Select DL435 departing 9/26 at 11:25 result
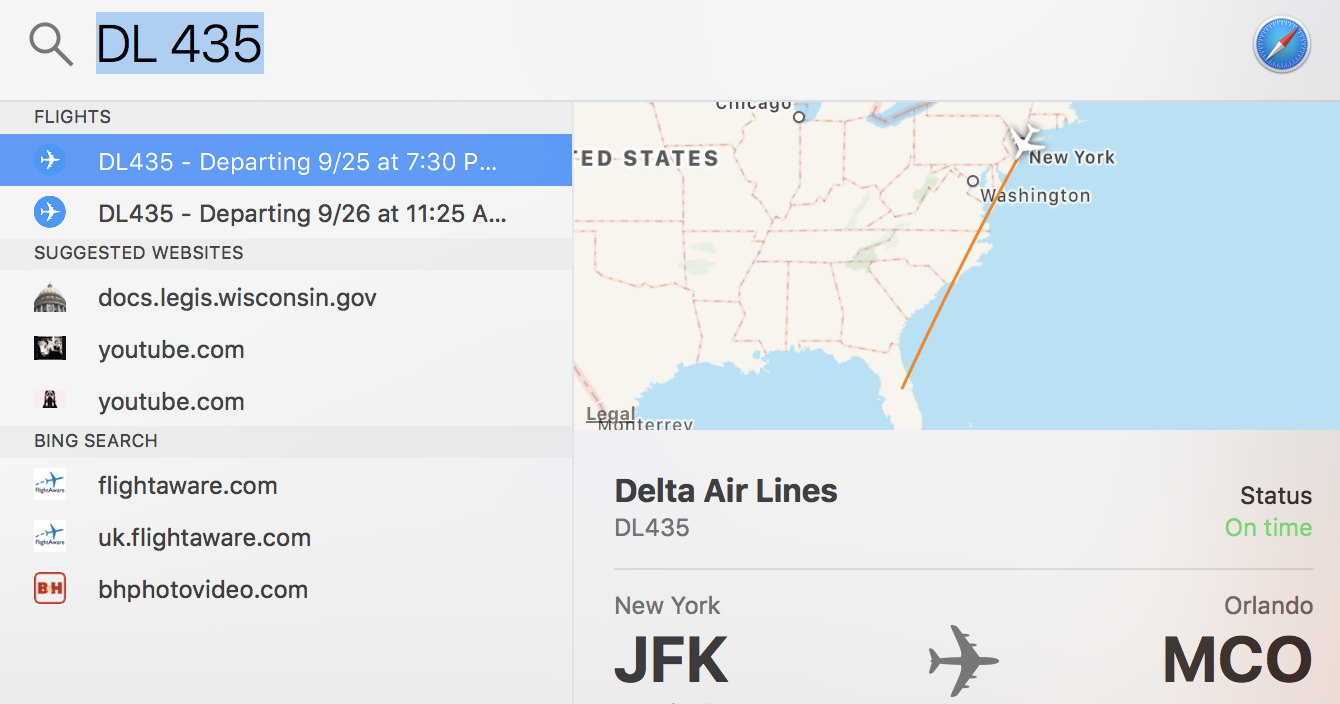 (301, 213)
